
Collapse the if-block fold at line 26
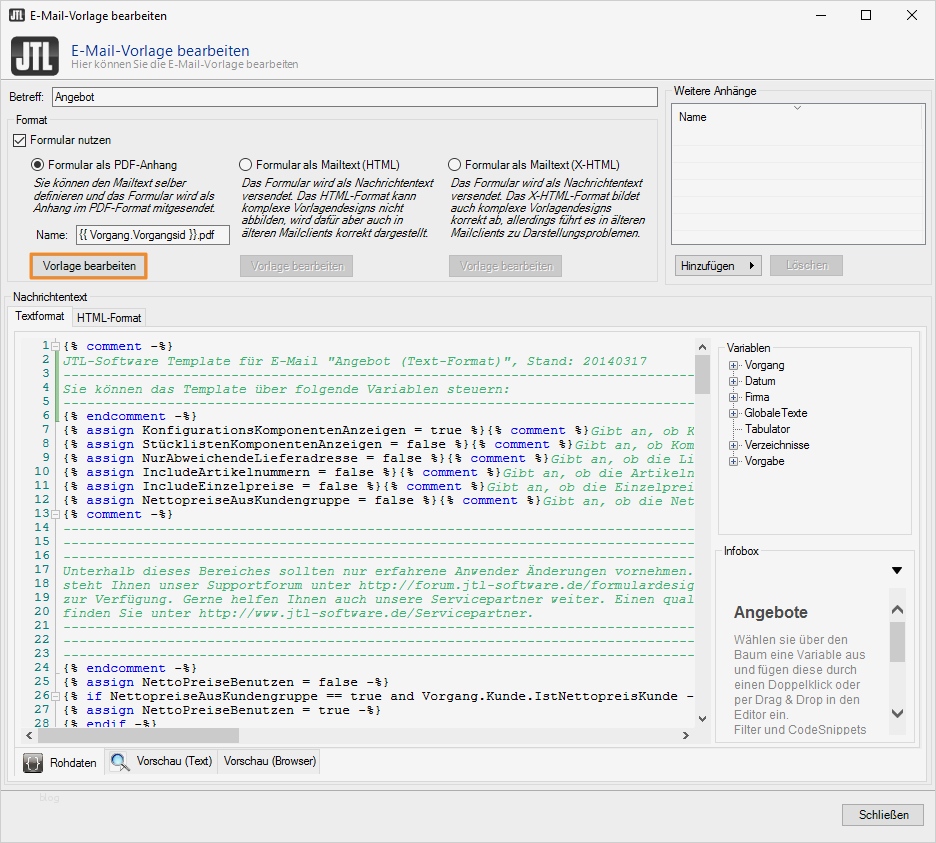coord(55,696)
